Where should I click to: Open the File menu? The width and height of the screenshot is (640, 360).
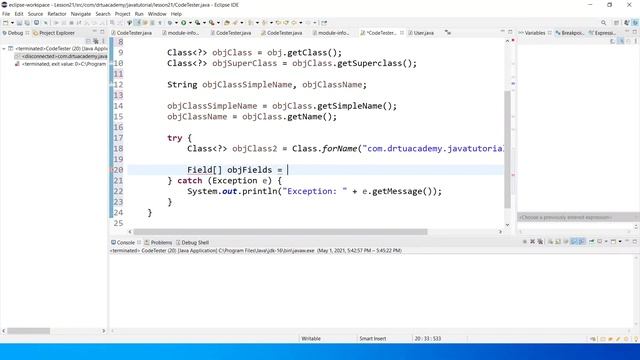[x=6, y=14]
